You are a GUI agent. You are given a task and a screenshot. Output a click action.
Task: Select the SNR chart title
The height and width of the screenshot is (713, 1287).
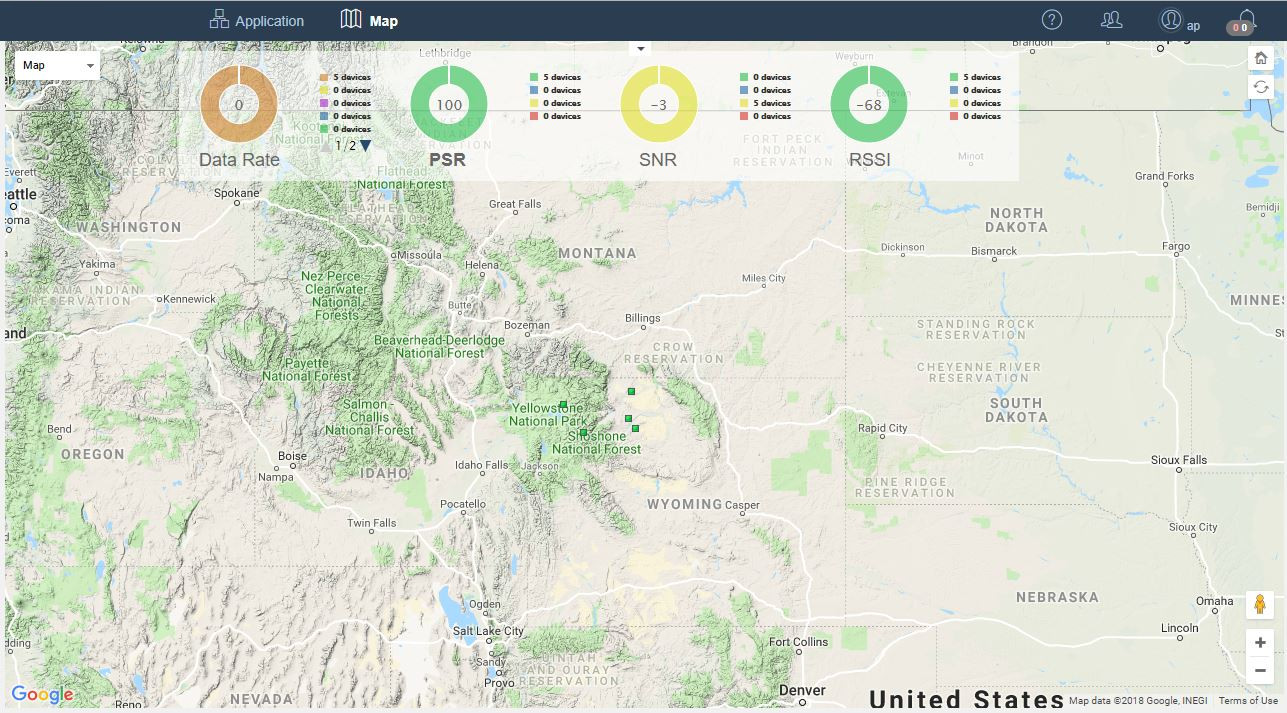click(658, 160)
